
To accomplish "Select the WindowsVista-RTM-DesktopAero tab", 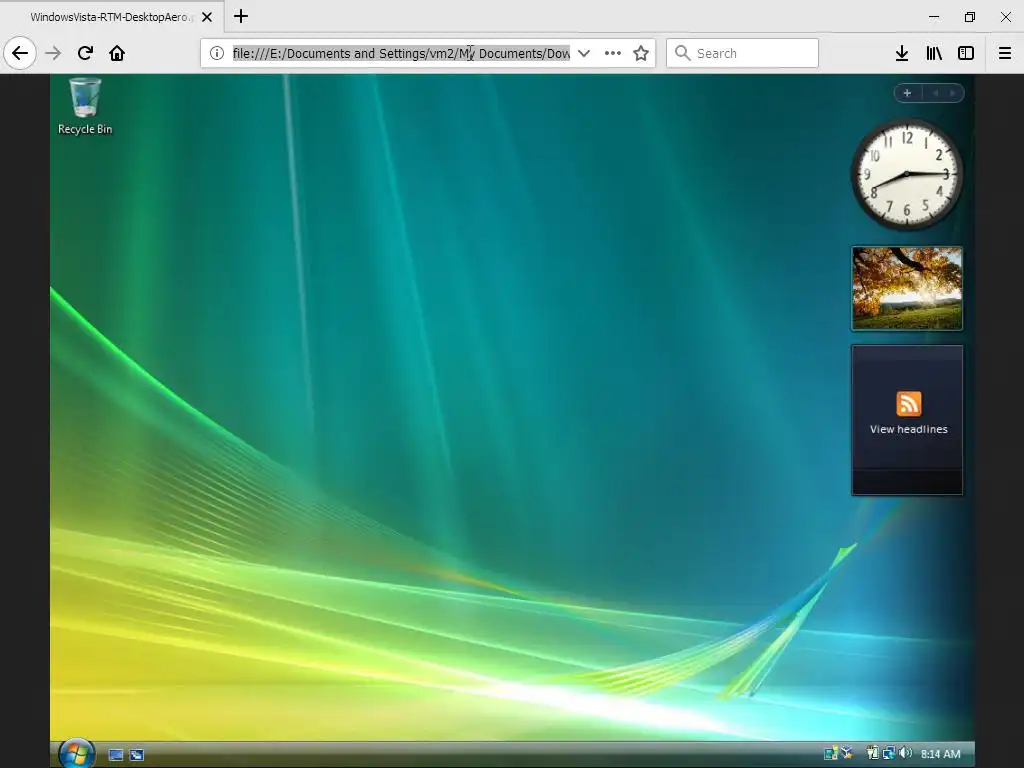I will tap(111, 17).
